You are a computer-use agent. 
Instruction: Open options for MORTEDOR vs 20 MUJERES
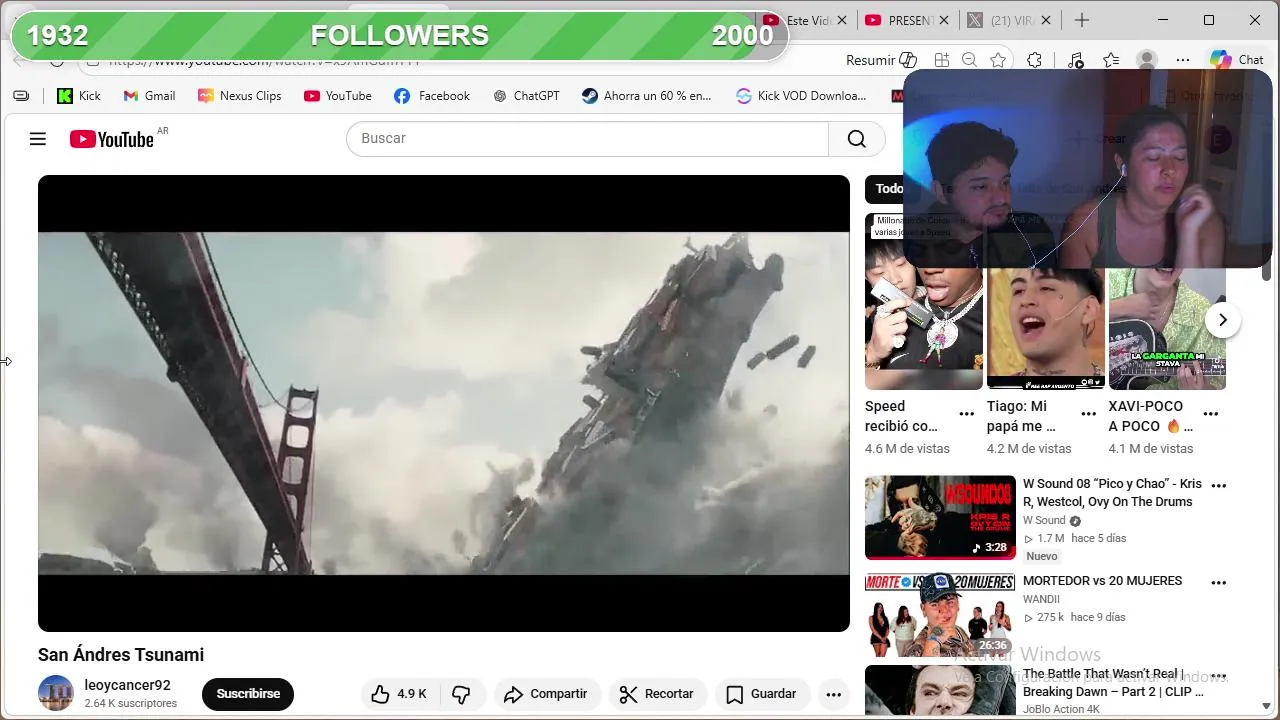[1219, 582]
